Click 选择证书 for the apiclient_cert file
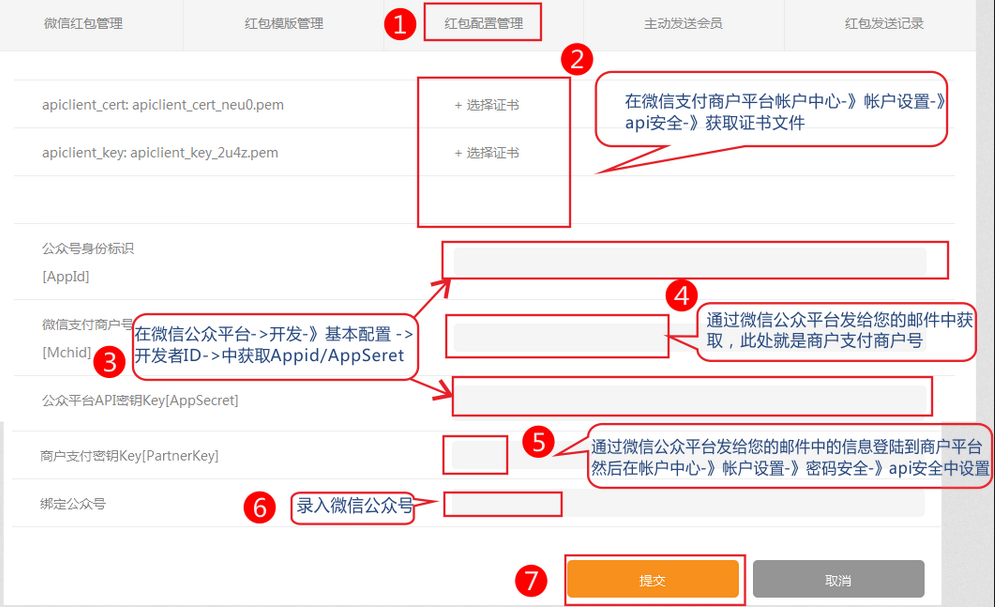This screenshot has height=607, width=995. (487, 104)
